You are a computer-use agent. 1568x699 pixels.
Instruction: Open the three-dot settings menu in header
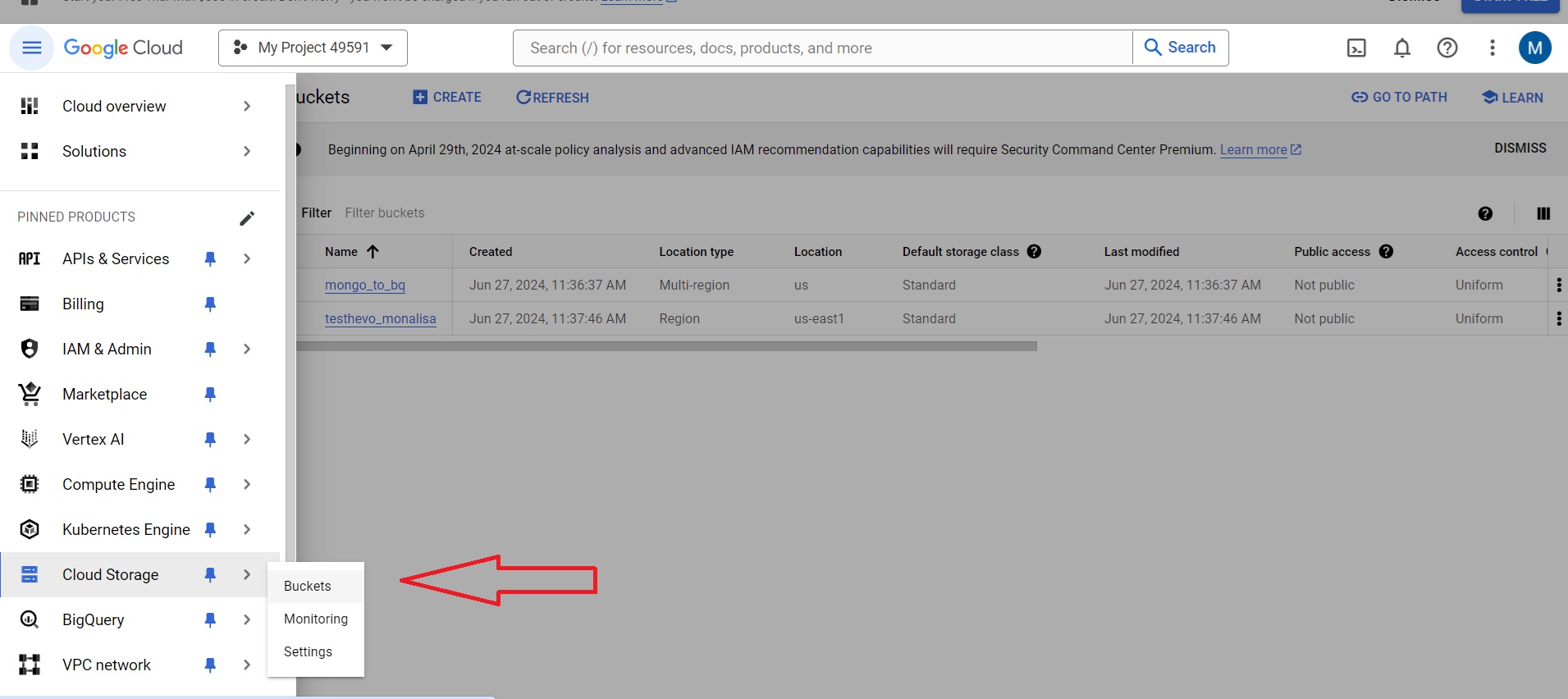tap(1493, 48)
